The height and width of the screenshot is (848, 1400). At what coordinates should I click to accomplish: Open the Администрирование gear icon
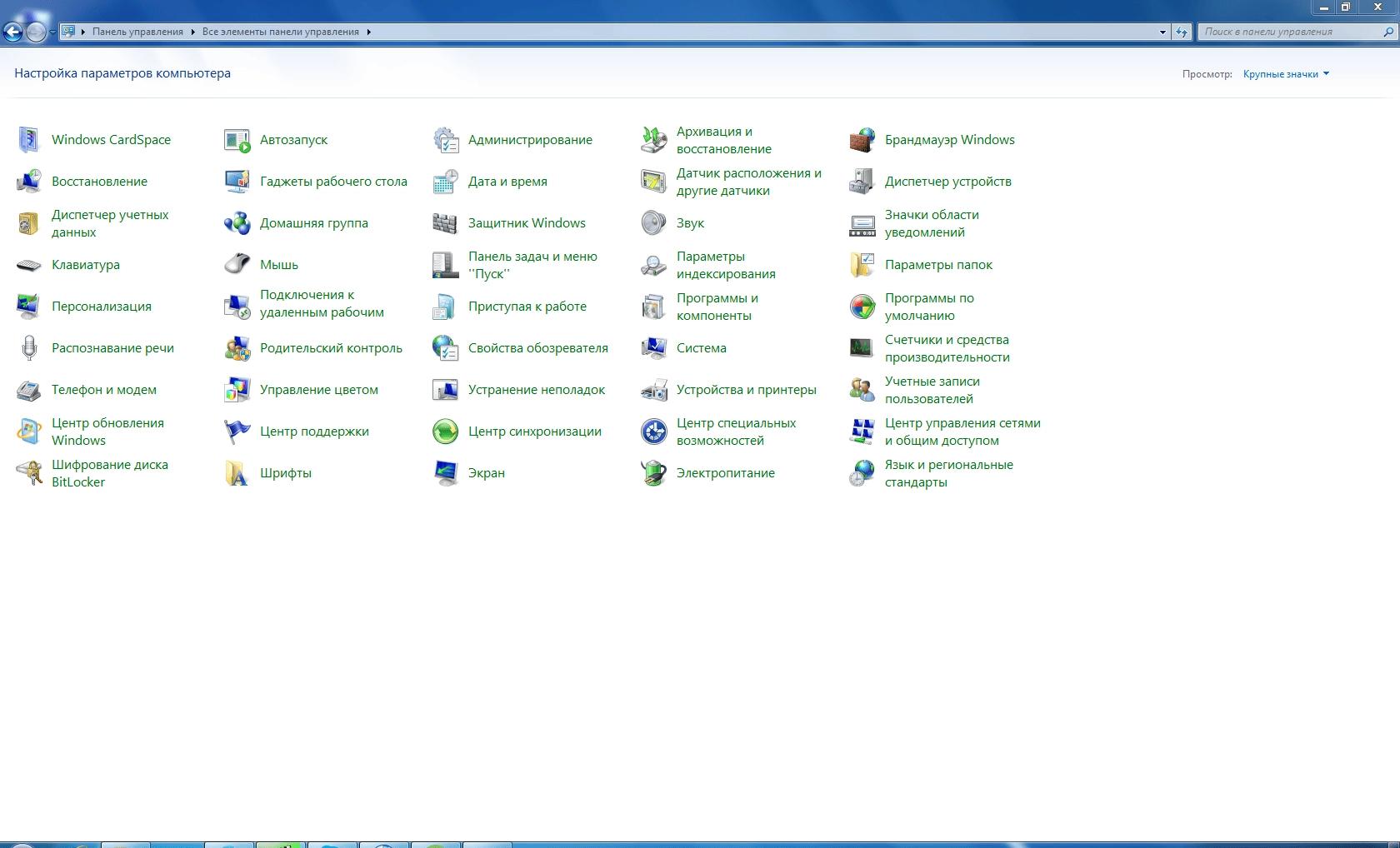[x=446, y=140]
